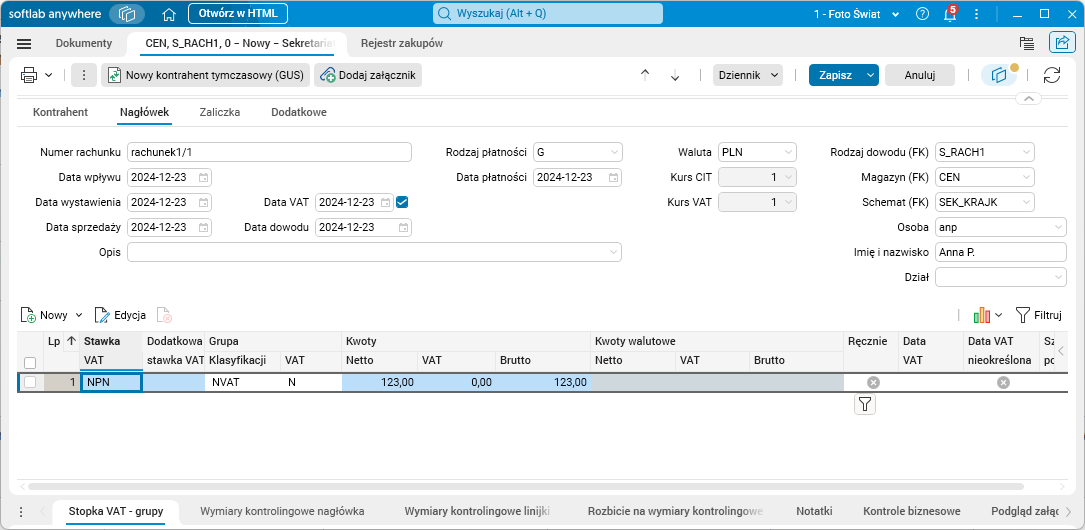The image size is (1085, 530).
Task: Open the company selector 1 - Foto Świat
Action: (857, 14)
